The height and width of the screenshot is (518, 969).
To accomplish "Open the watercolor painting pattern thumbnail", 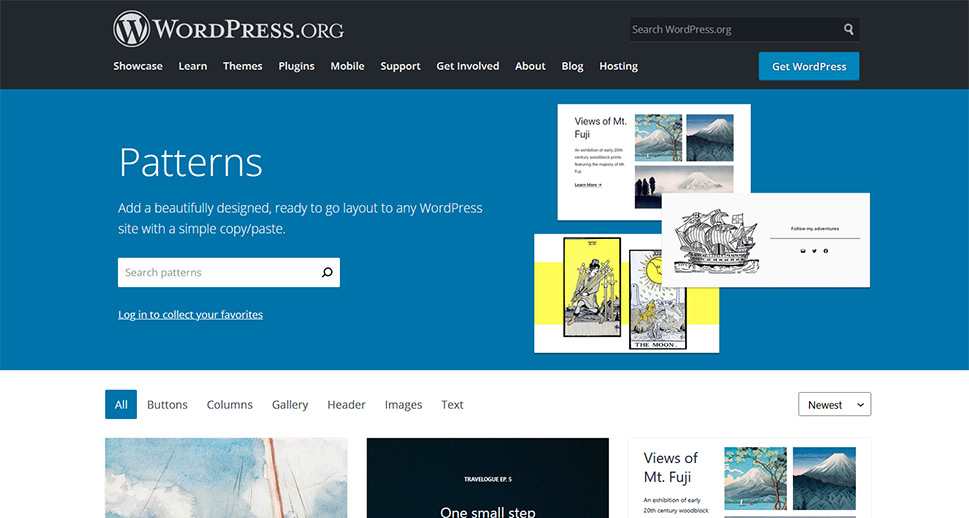I will pyautogui.click(x=226, y=478).
